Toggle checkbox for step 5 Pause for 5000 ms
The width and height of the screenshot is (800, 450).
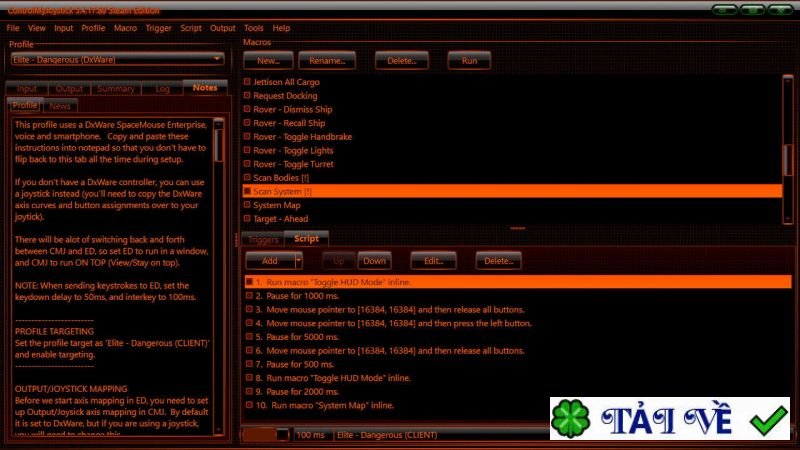(249, 337)
